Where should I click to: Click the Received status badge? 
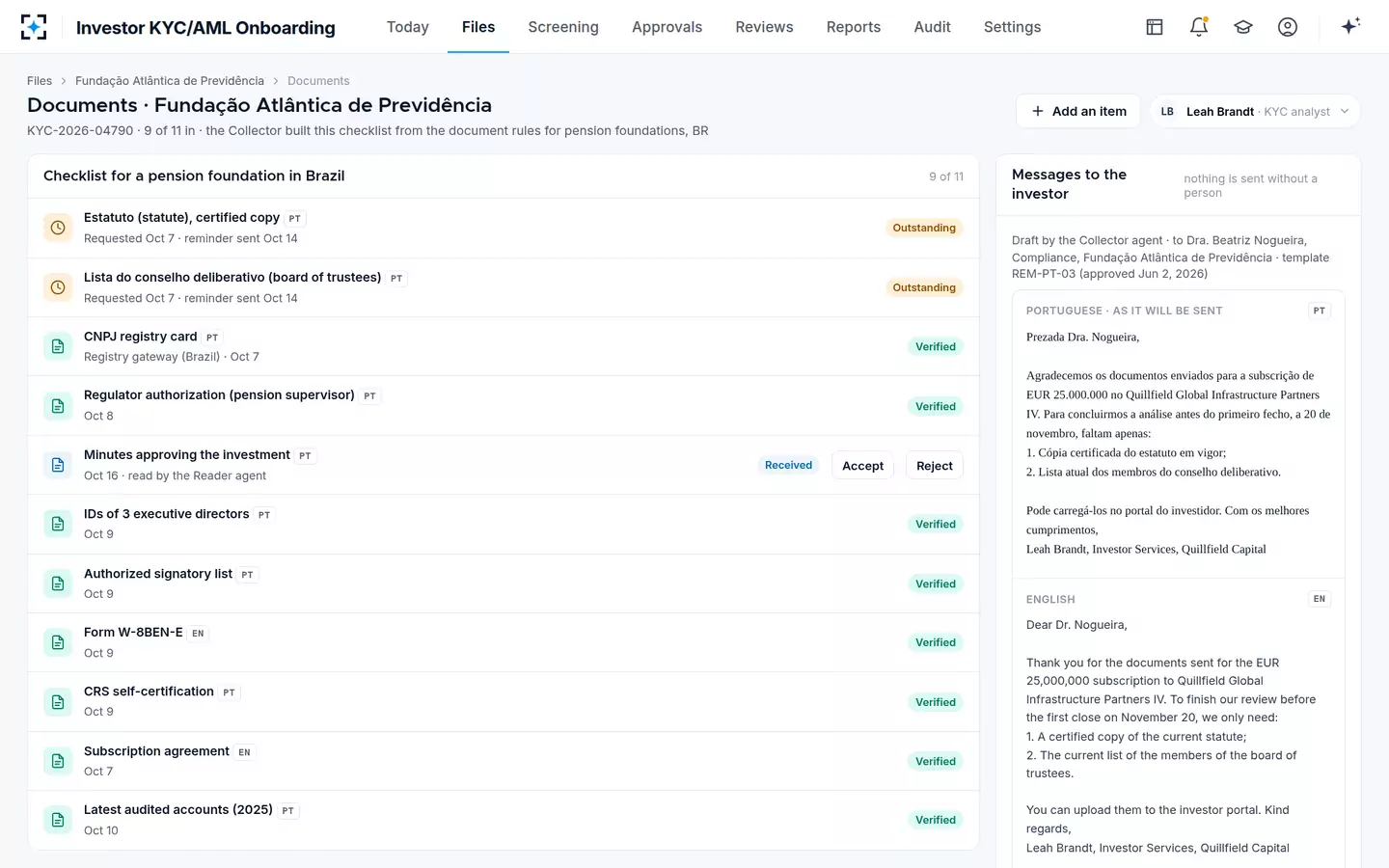pos(789,465)
